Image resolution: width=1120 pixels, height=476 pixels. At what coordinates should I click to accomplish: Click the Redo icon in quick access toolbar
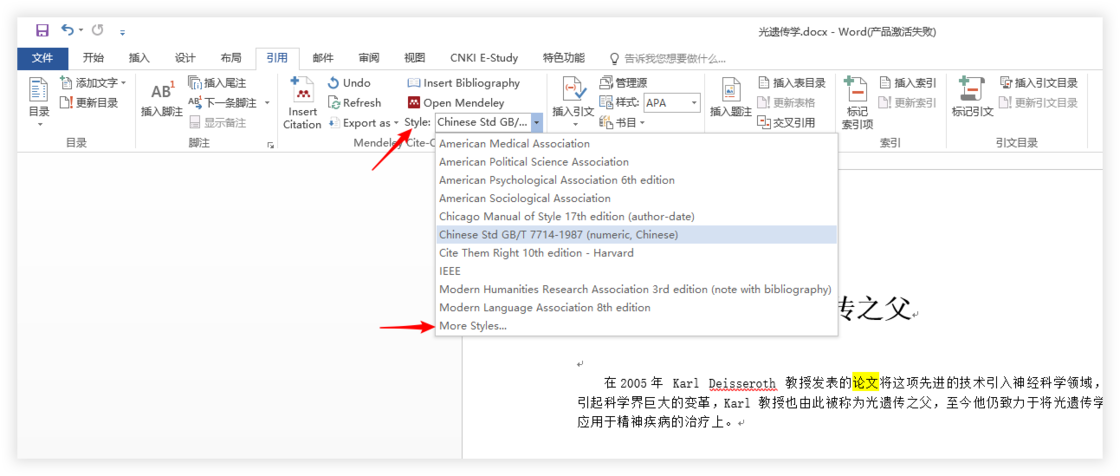pos(98,30)
